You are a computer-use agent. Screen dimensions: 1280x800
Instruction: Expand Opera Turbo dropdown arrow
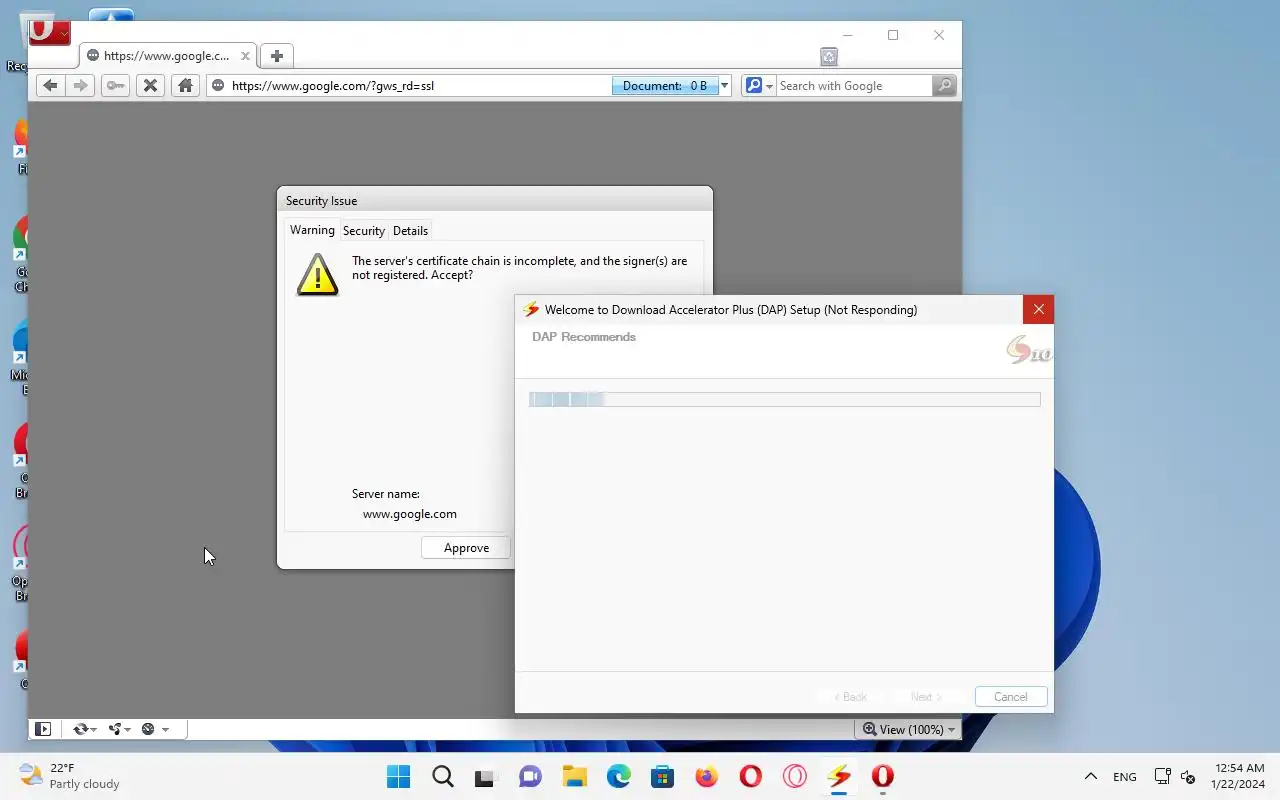coord(165,730)
